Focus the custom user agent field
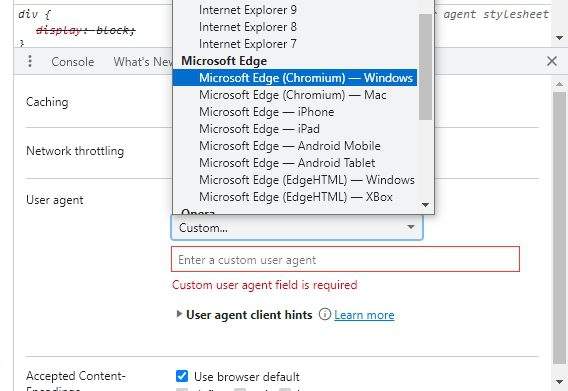Image resolution: width=568 pixels, height=391 pixels. (x=345, y=259)
